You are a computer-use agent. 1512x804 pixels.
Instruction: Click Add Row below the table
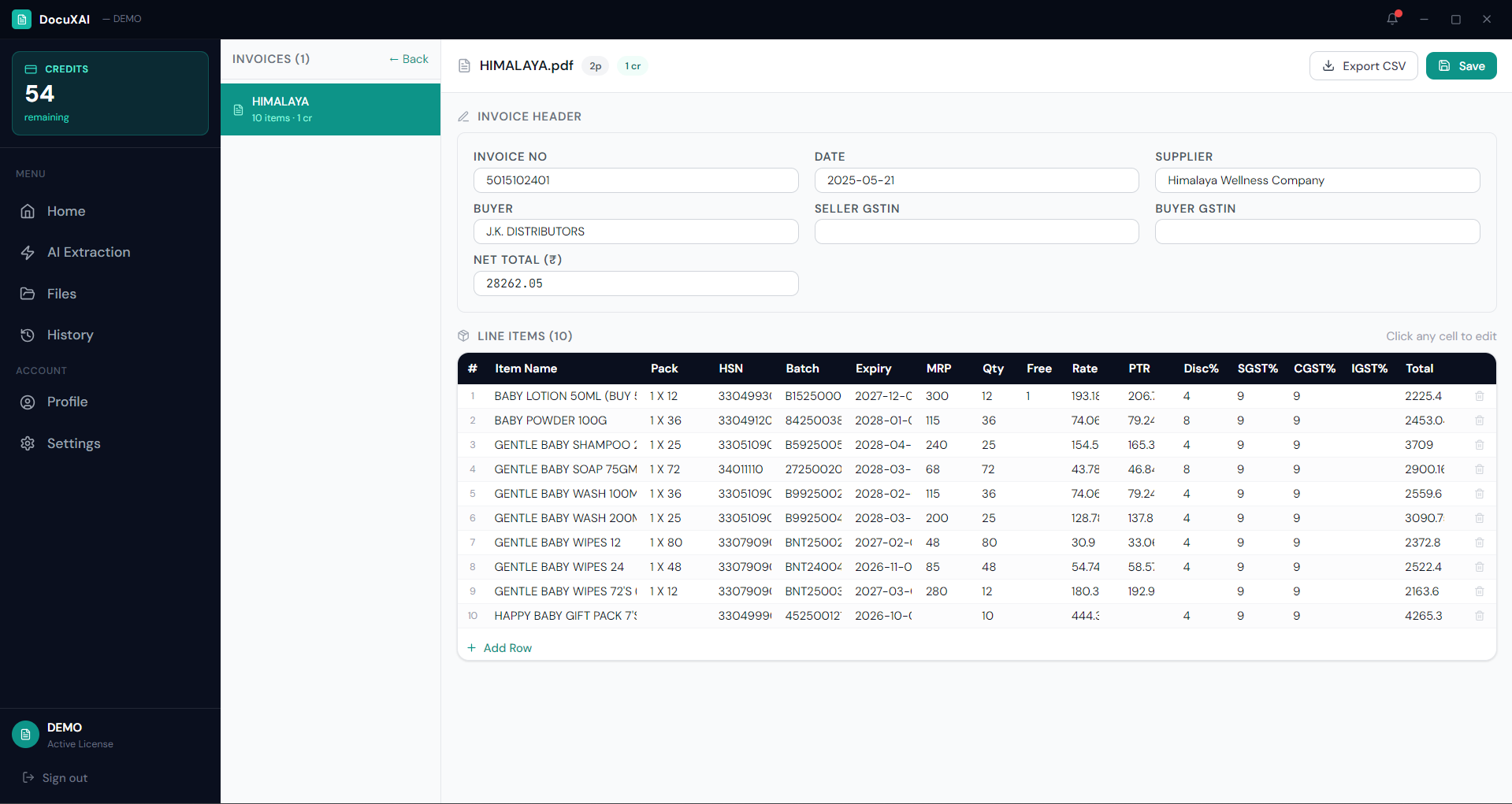point(500,648)
